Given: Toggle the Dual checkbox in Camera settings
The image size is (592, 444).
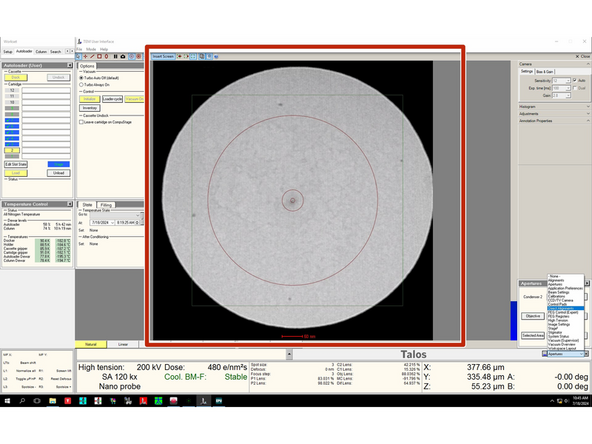Looking at the screenshot, I should point(575,88).
